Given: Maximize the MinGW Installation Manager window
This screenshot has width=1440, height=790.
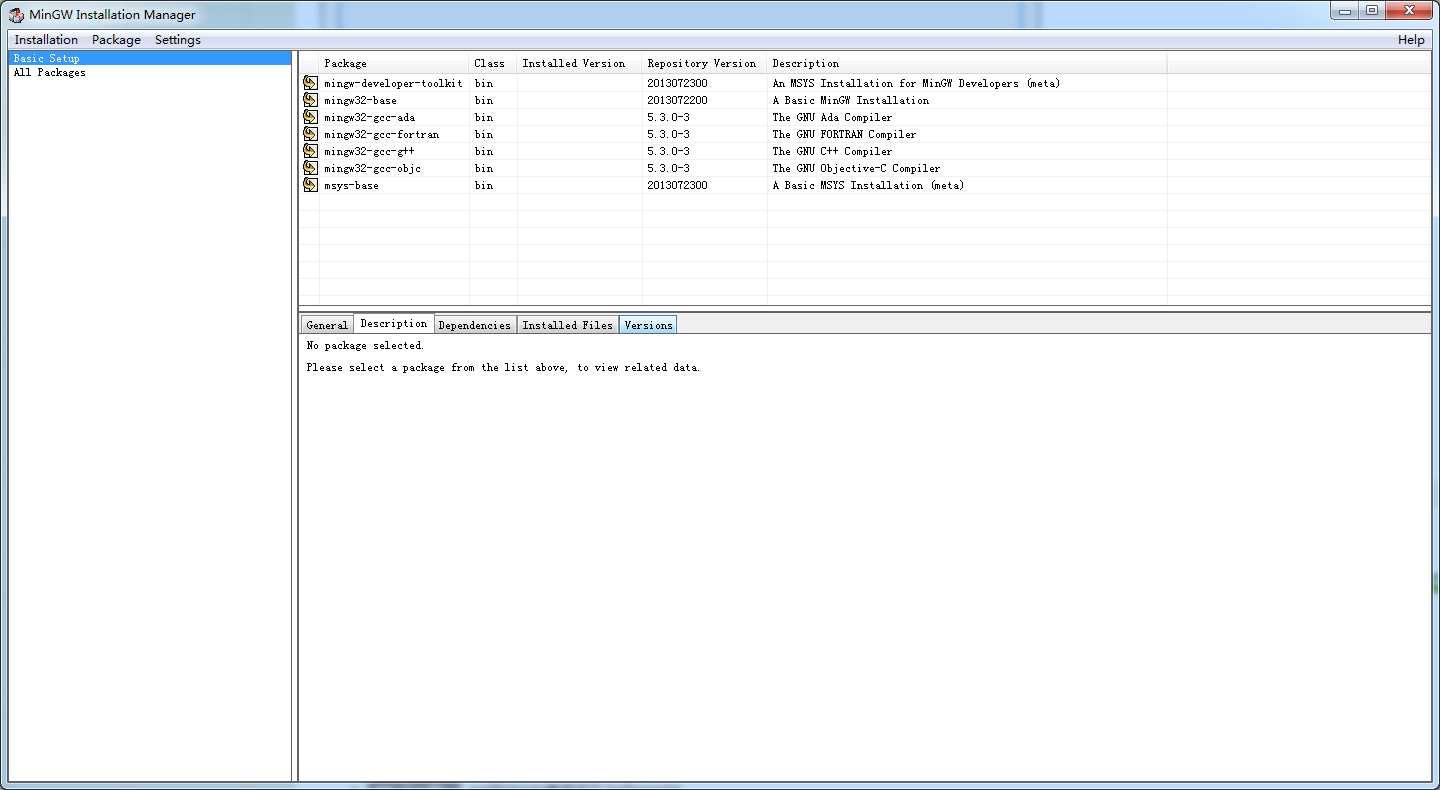Looking at the screenshot, I should click(1371, 11).
